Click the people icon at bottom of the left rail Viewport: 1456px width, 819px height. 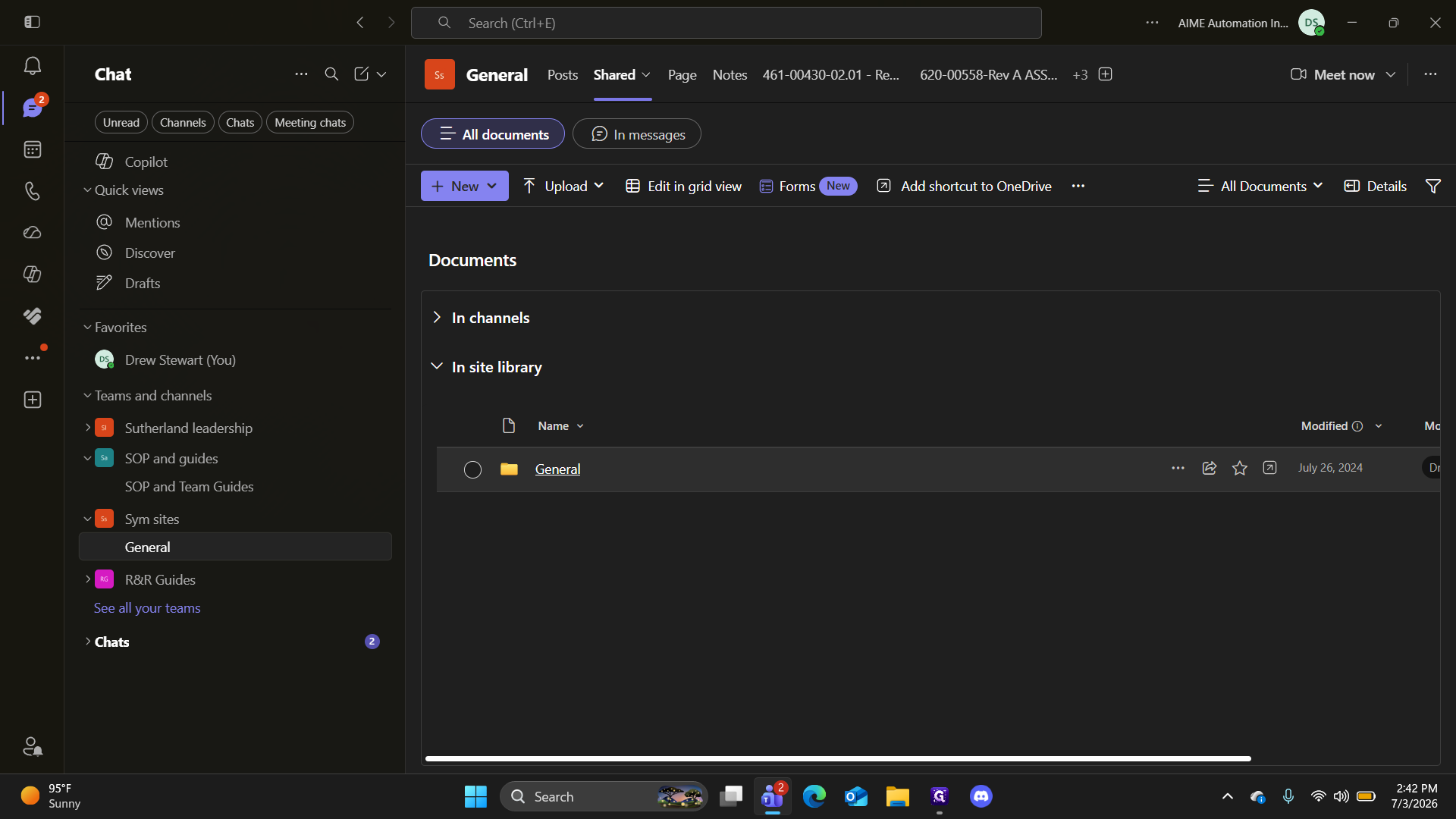(32, 746)
